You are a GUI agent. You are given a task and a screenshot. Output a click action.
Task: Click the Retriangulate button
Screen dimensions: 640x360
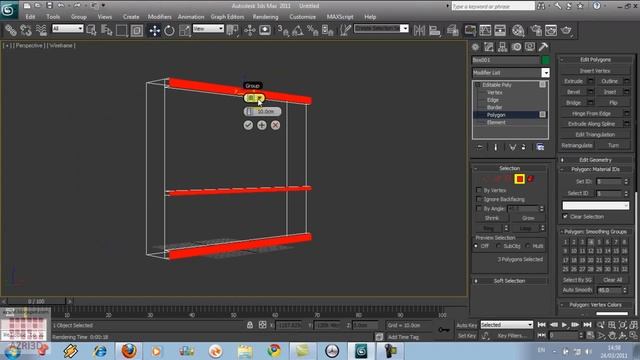[x=577, y=145]
